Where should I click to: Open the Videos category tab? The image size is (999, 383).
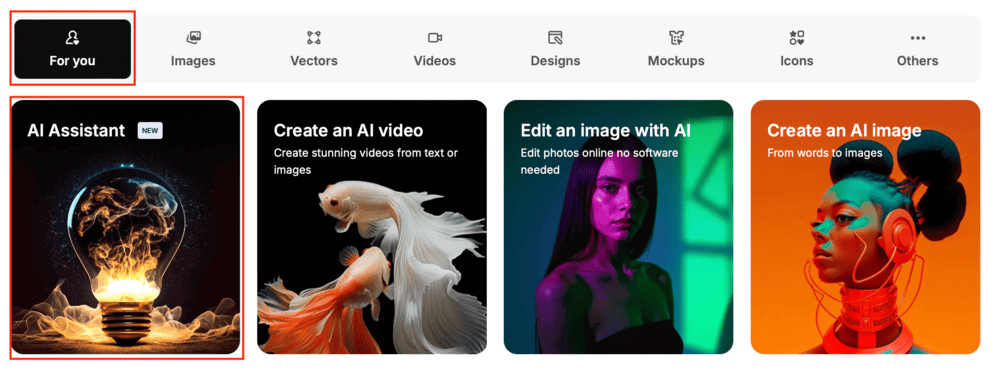435,49
